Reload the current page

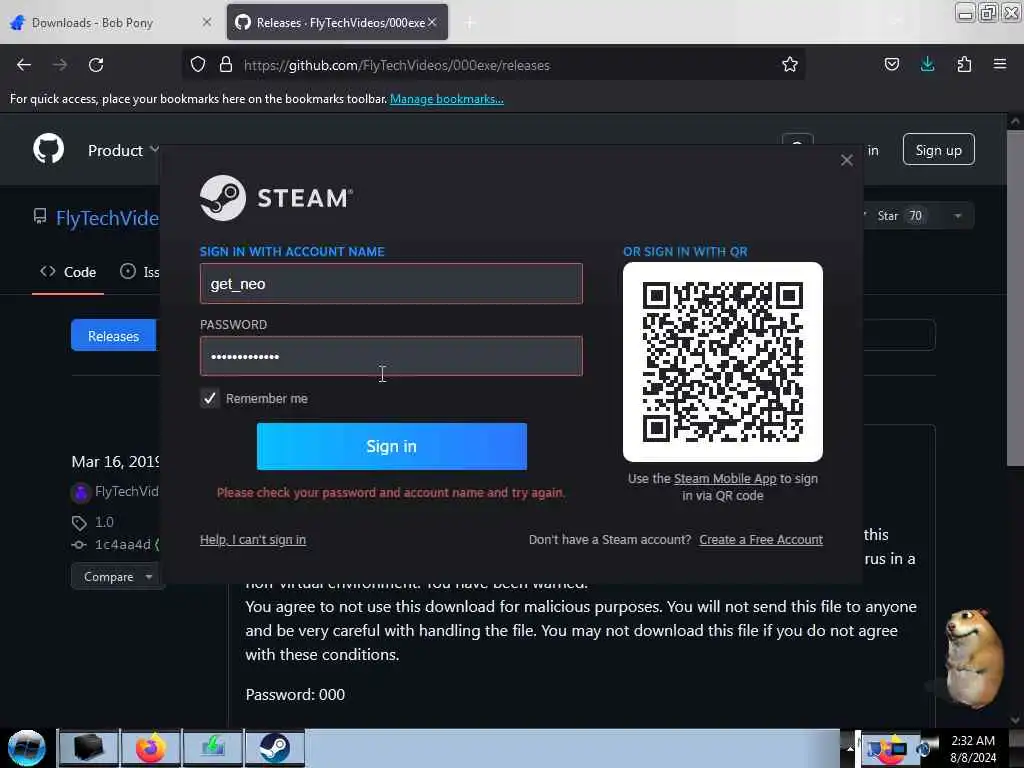(96, 65)
